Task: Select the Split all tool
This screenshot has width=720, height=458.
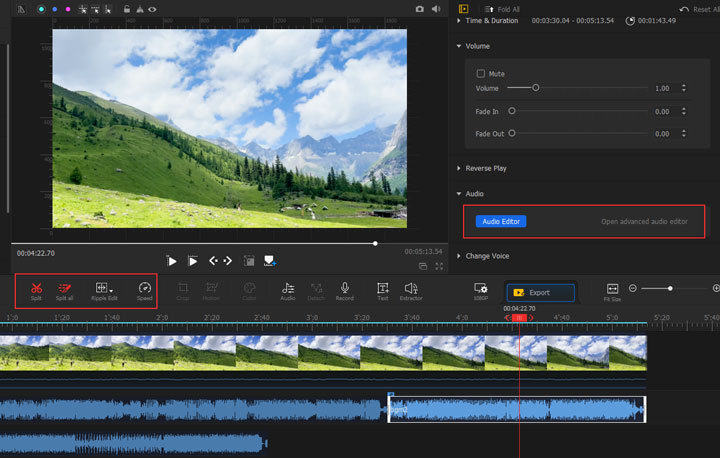Action: pyautogui.click(x=65, y=289)
